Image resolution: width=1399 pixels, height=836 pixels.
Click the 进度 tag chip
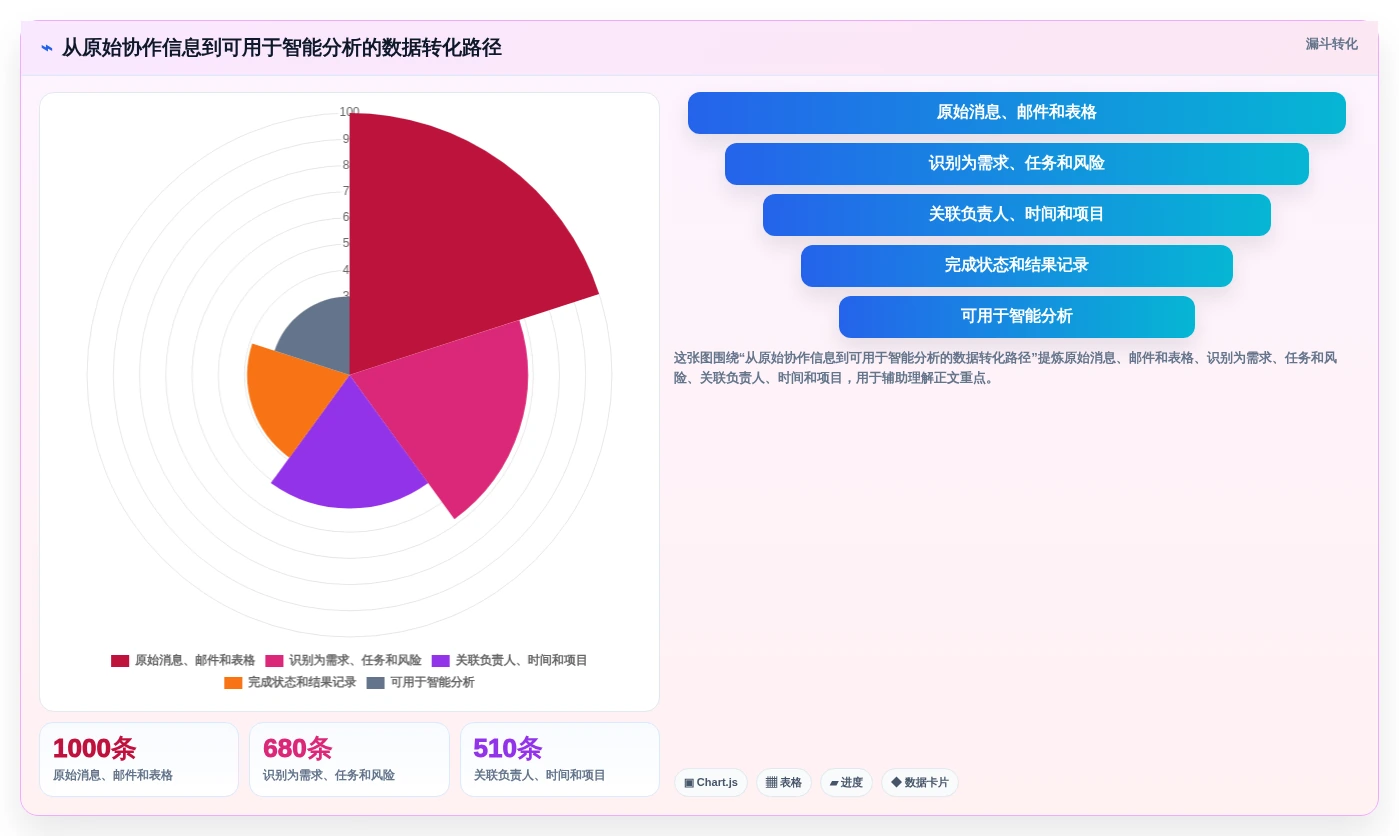(x=846, y=783)
